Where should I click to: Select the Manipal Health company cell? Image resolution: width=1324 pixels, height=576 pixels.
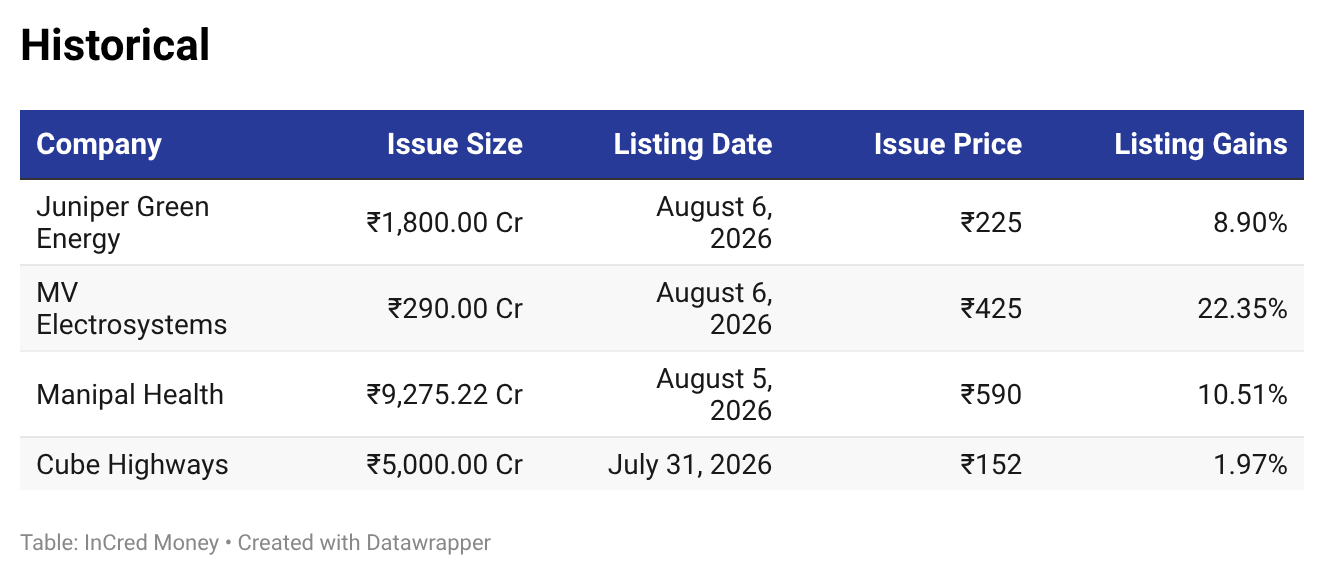click(130, 394)
